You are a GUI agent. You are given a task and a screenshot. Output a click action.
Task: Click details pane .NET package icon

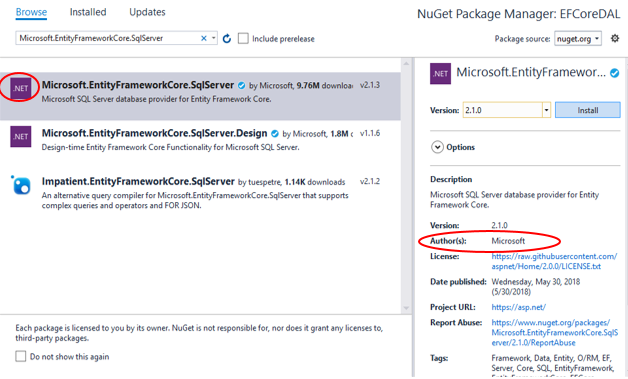pyautogui.click(x=440, y=74)
